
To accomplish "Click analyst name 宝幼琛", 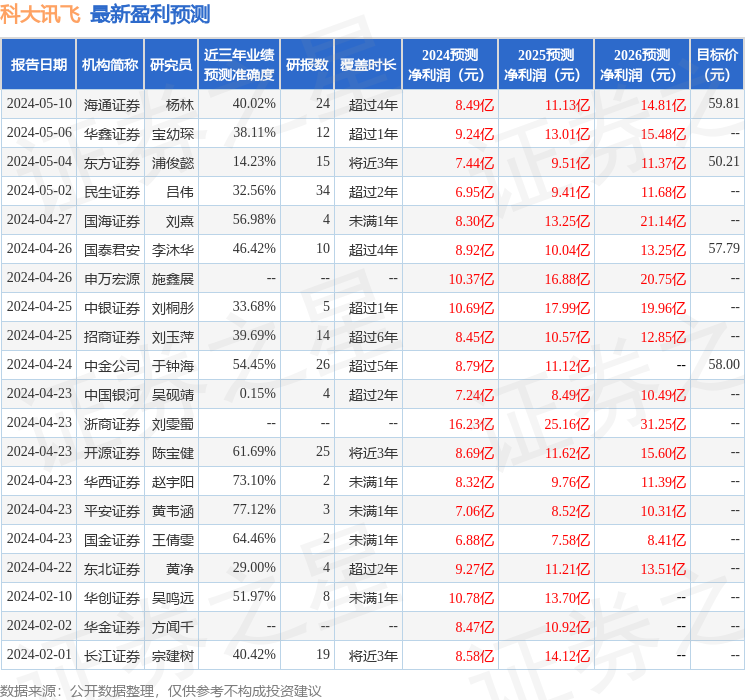I will (173, 134).
